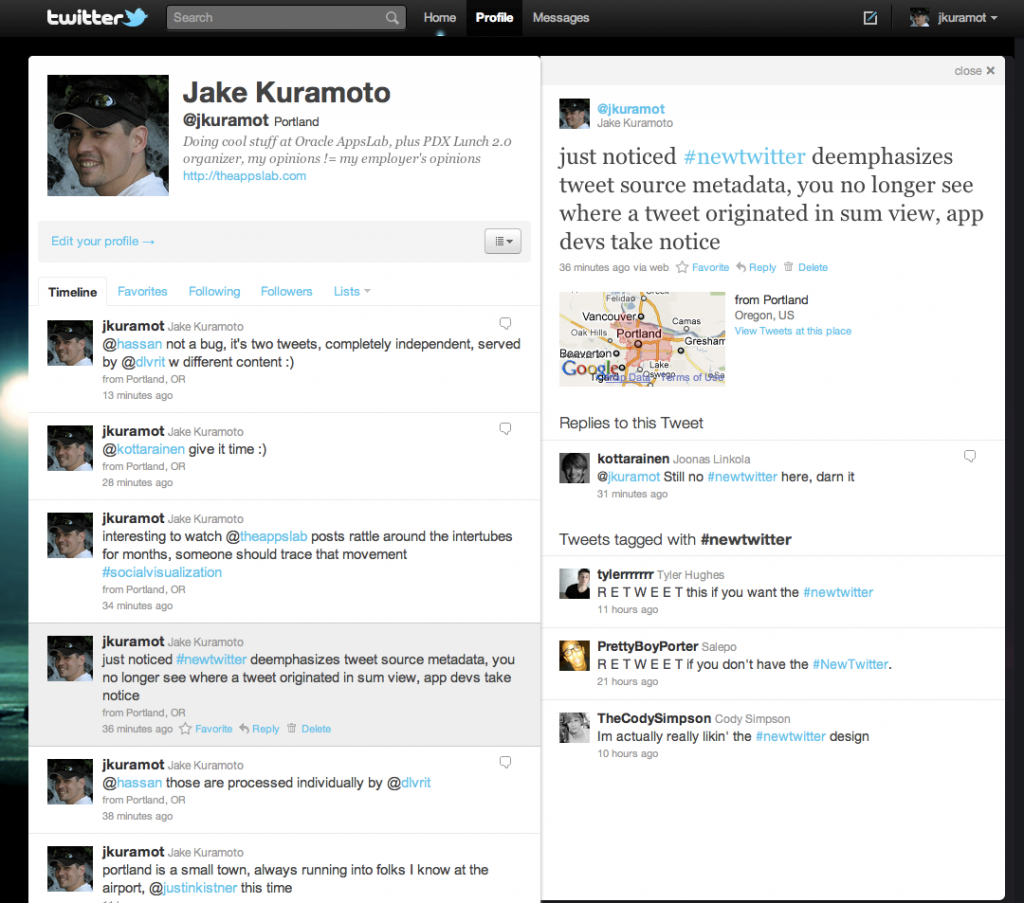1024x903 pixels.
Task: Click @kottarainen mention in timeline tweet
Action: click(144, 449)
